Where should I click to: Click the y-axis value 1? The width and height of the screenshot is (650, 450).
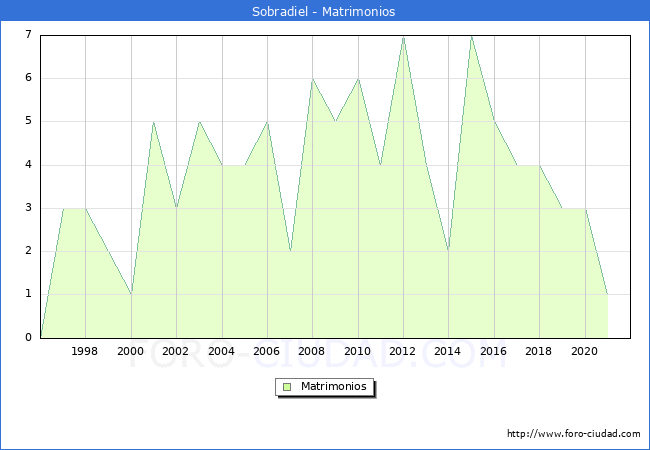(x=28, y=294)
